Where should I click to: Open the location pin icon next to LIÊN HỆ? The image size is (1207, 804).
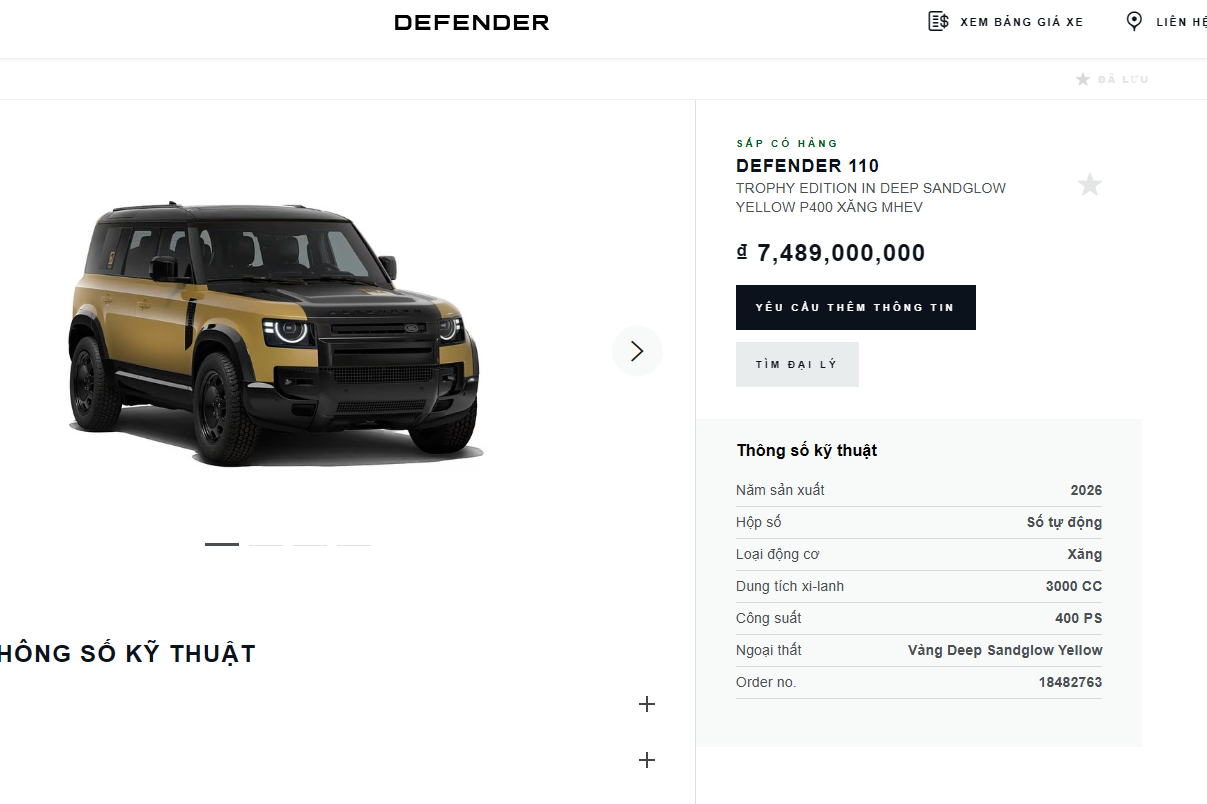[x=1133, y=20]
